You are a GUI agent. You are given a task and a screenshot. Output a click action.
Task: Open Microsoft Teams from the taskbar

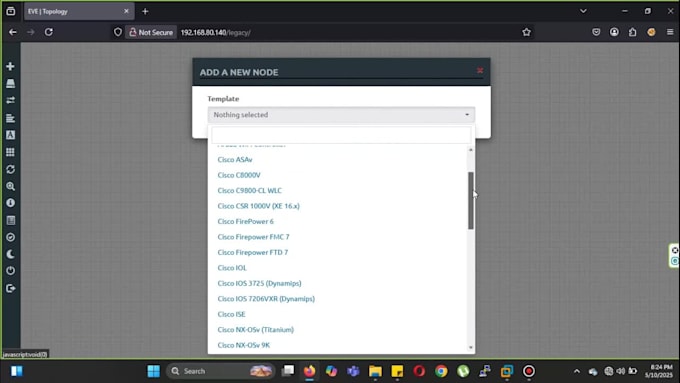pyautogui.click(x=353, y=371)
